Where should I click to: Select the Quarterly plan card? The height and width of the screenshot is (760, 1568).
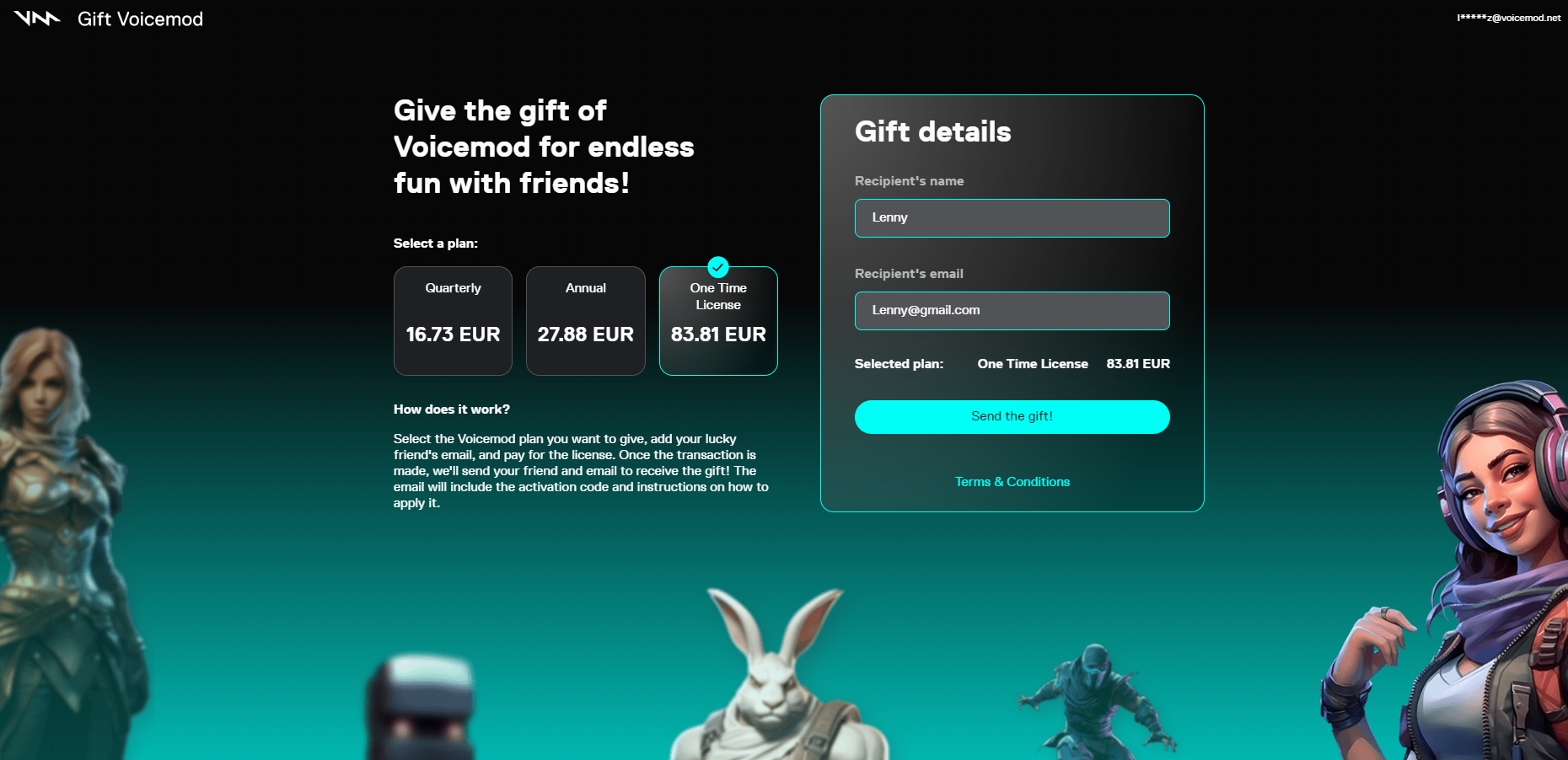pyautogui.click(x=453, y=321)
